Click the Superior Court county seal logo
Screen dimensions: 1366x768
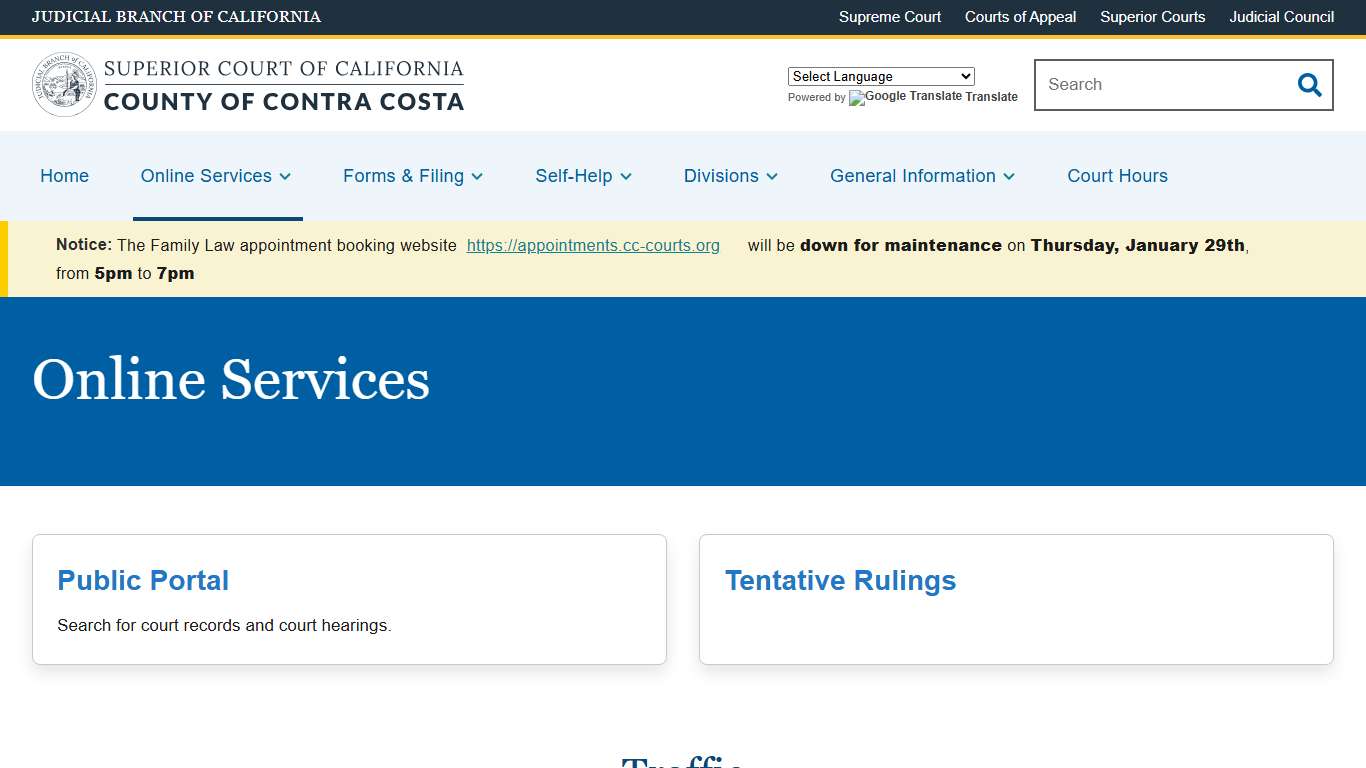(x=63, y=84)
